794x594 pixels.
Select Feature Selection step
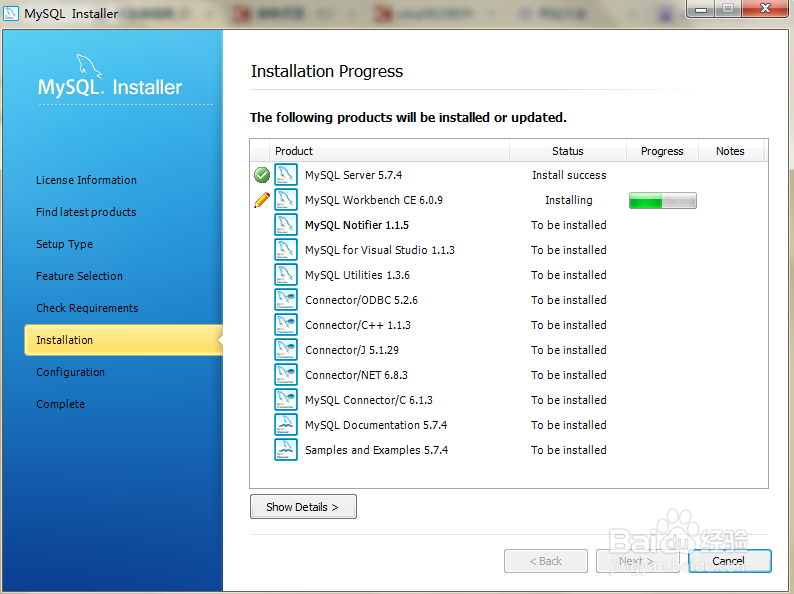(79, 276)
